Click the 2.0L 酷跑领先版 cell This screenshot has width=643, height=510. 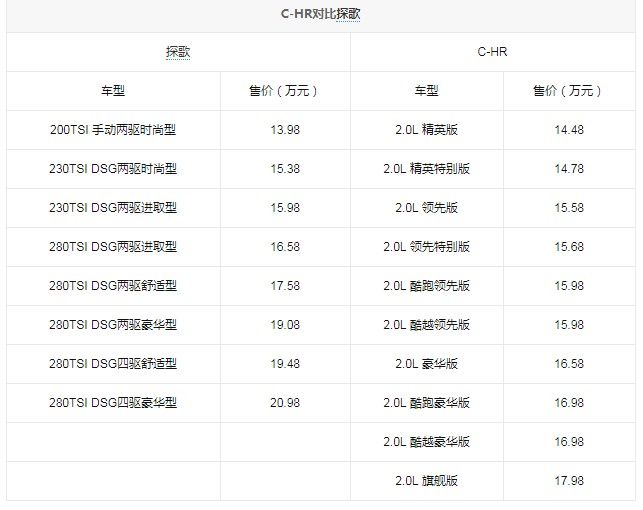pyautogui.click(x=426, y=286)
